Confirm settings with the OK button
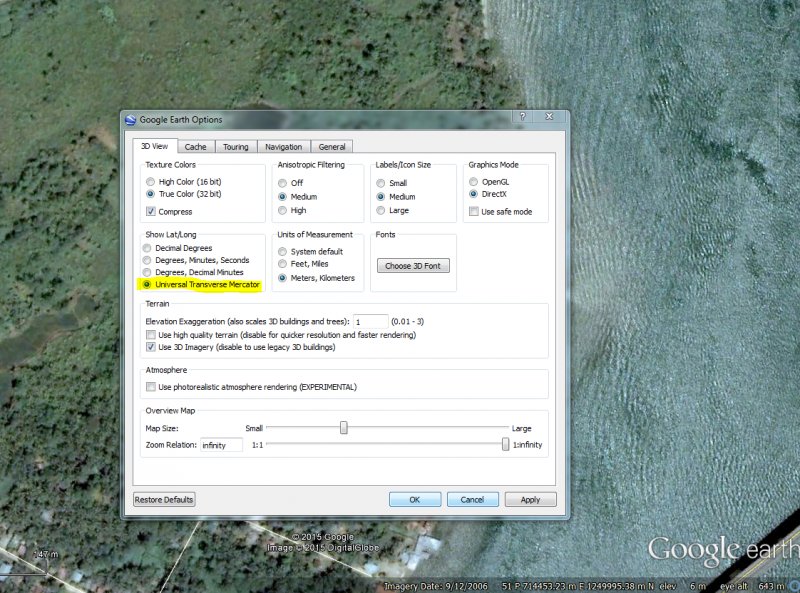Screen dimensions: 800x593 click(x=415, y=500)
